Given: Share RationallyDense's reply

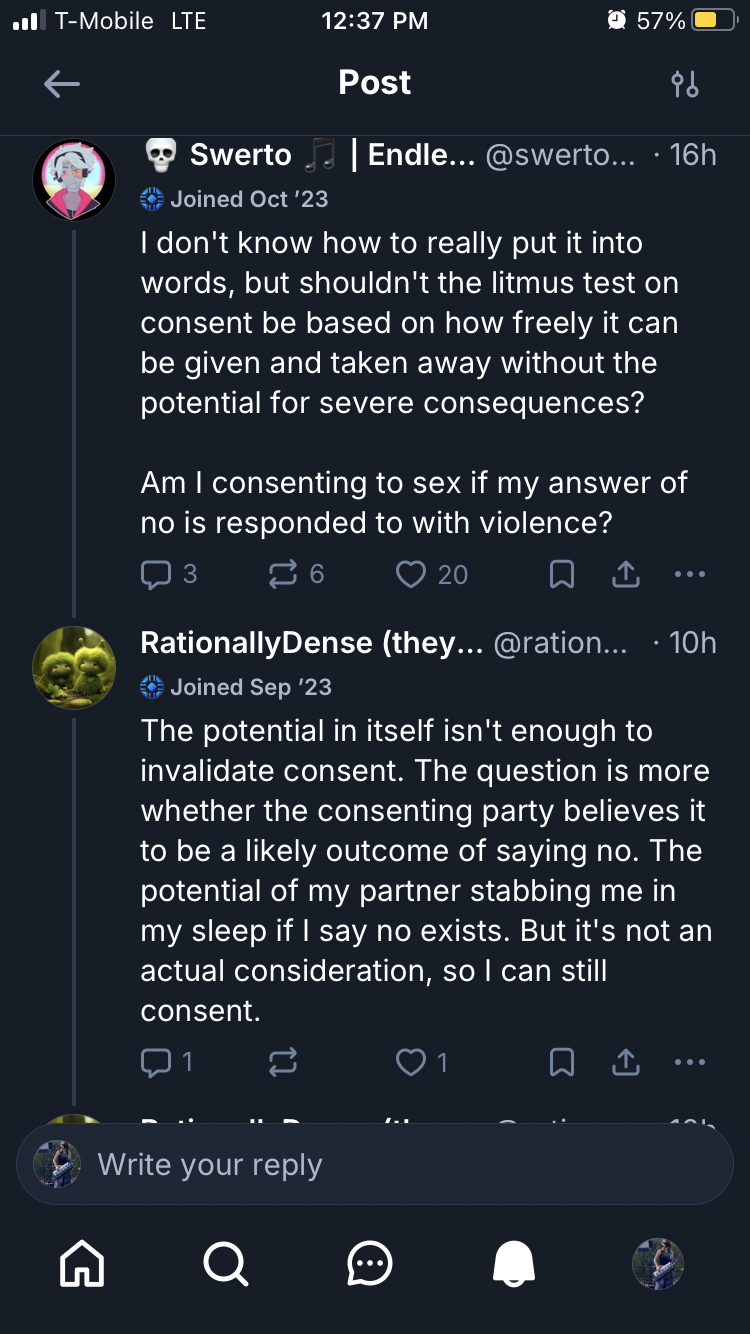Looking at the screenshot, I should tap(625, 1062).
